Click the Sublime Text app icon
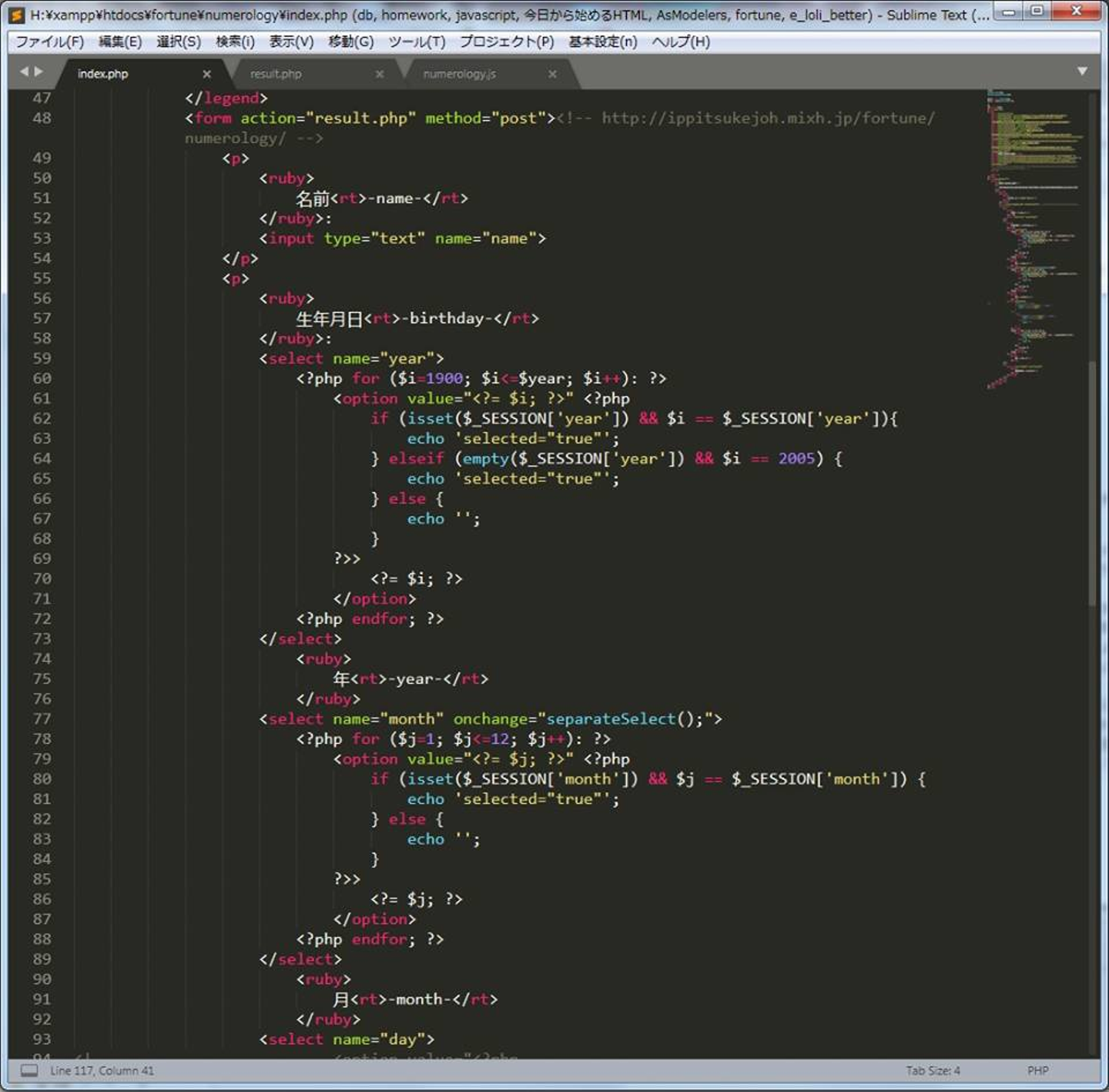Screen dimensions: 1109x1092 (16, 15)
